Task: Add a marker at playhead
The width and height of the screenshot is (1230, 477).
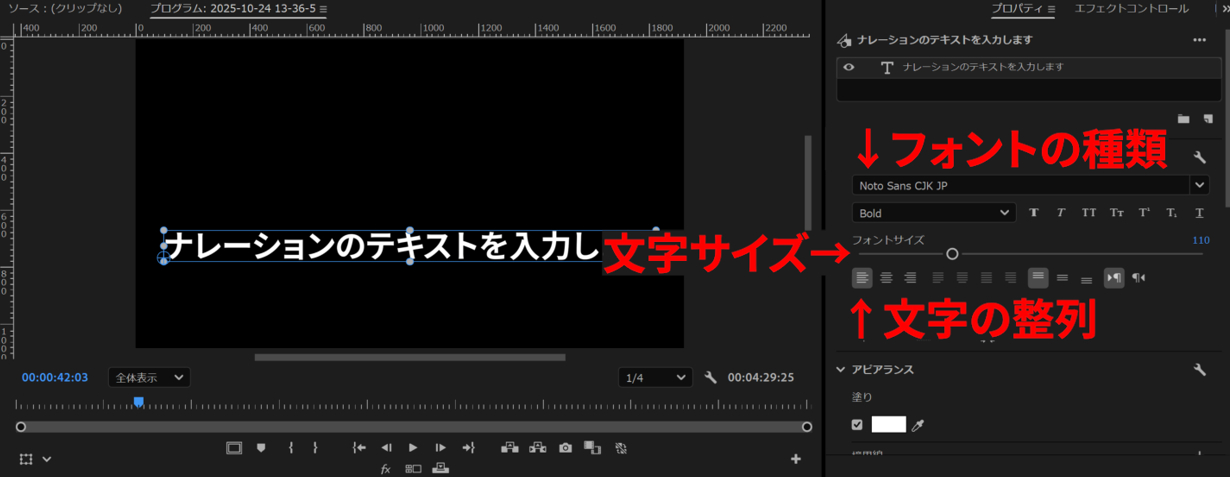Action: point(261,448)
